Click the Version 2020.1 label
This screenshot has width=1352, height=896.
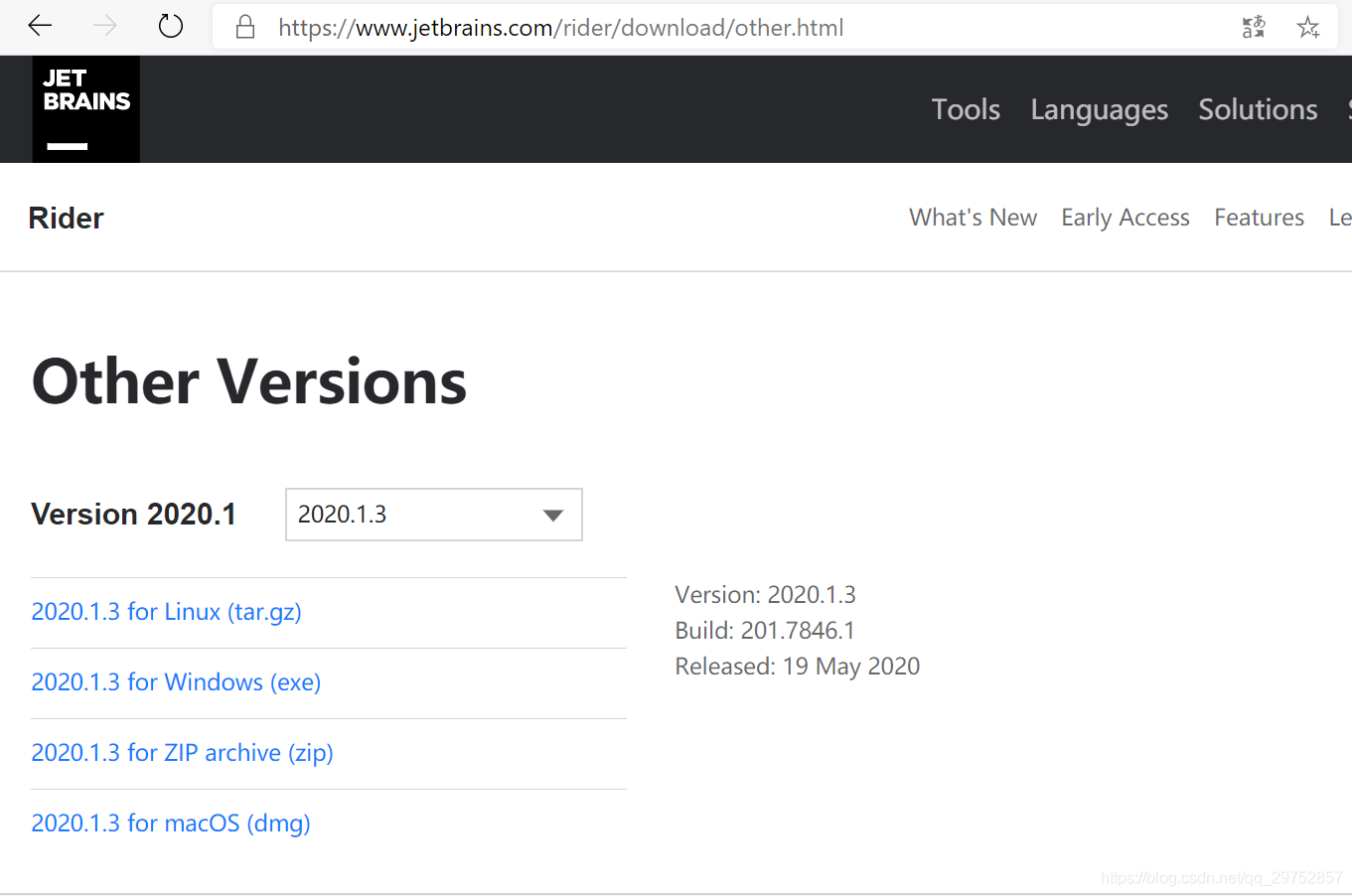[134, 515]
